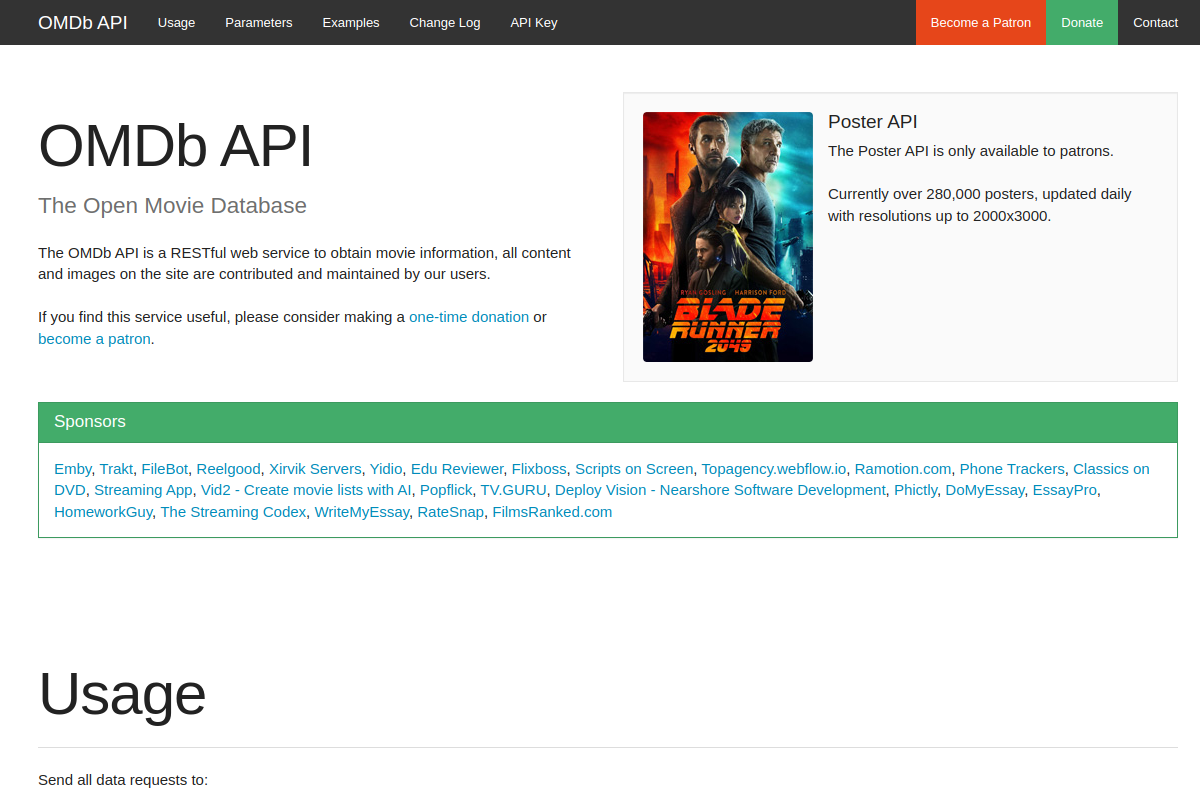The width and height of the screenshot is (1200, 800).
Task: Visit the EssayPro sponsor link
Action: pos(1065,490)
